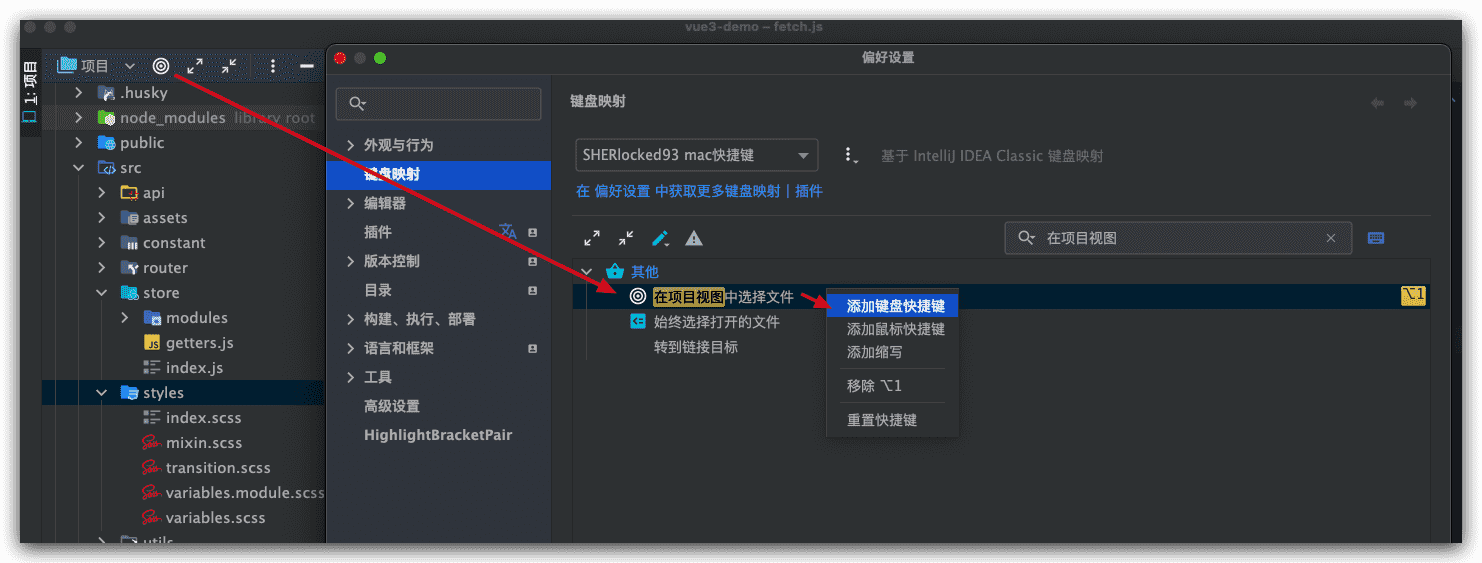Open 目录 settings page
The height and width of the screenshot is (563, 1482).
click(x=378, y=290)
